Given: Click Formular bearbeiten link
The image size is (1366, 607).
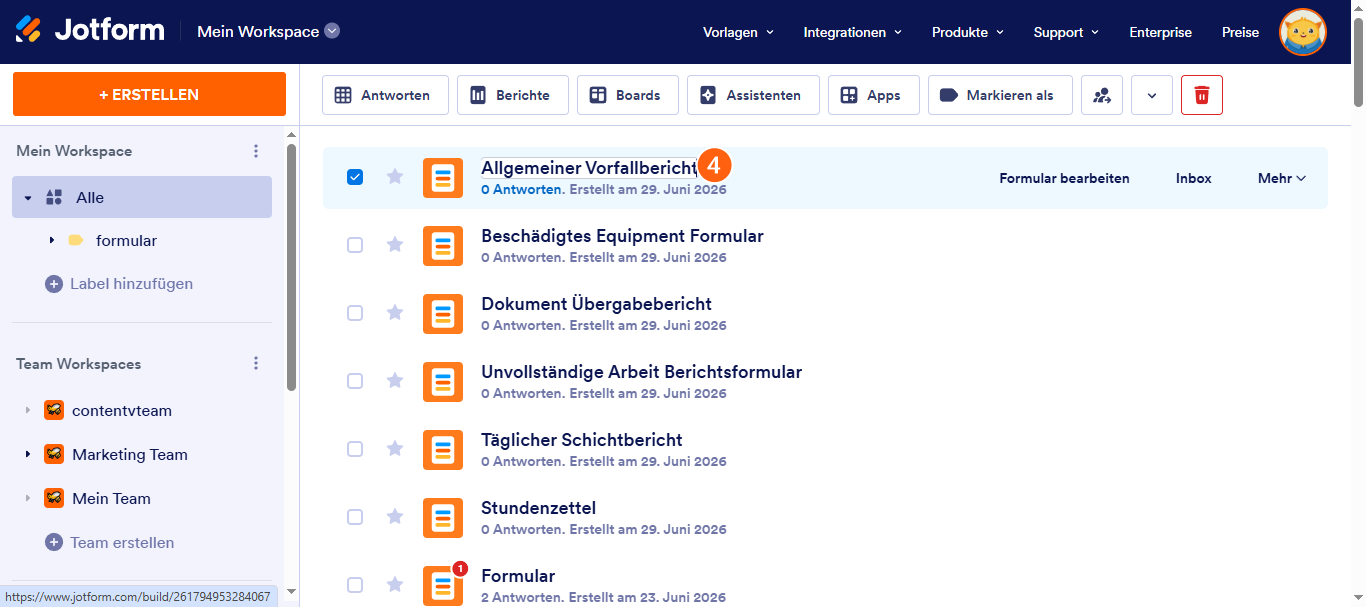Looking at the screenshot, I should click(x=1064, y=178).
